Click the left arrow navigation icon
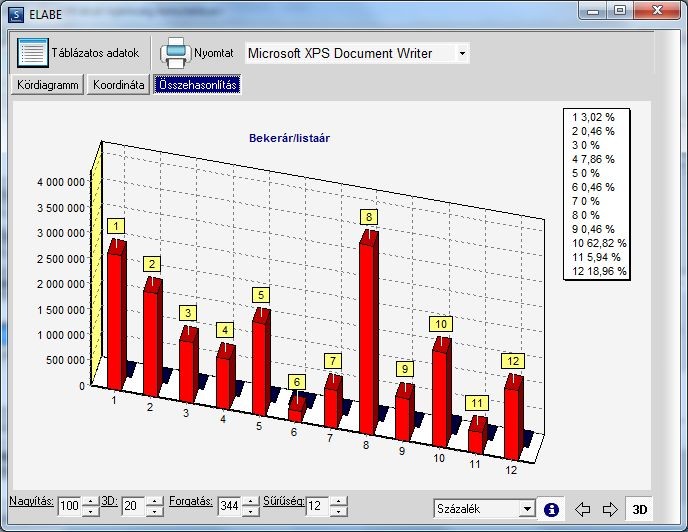The height and width of the screenshot is (532, 688). coord(582,509)
